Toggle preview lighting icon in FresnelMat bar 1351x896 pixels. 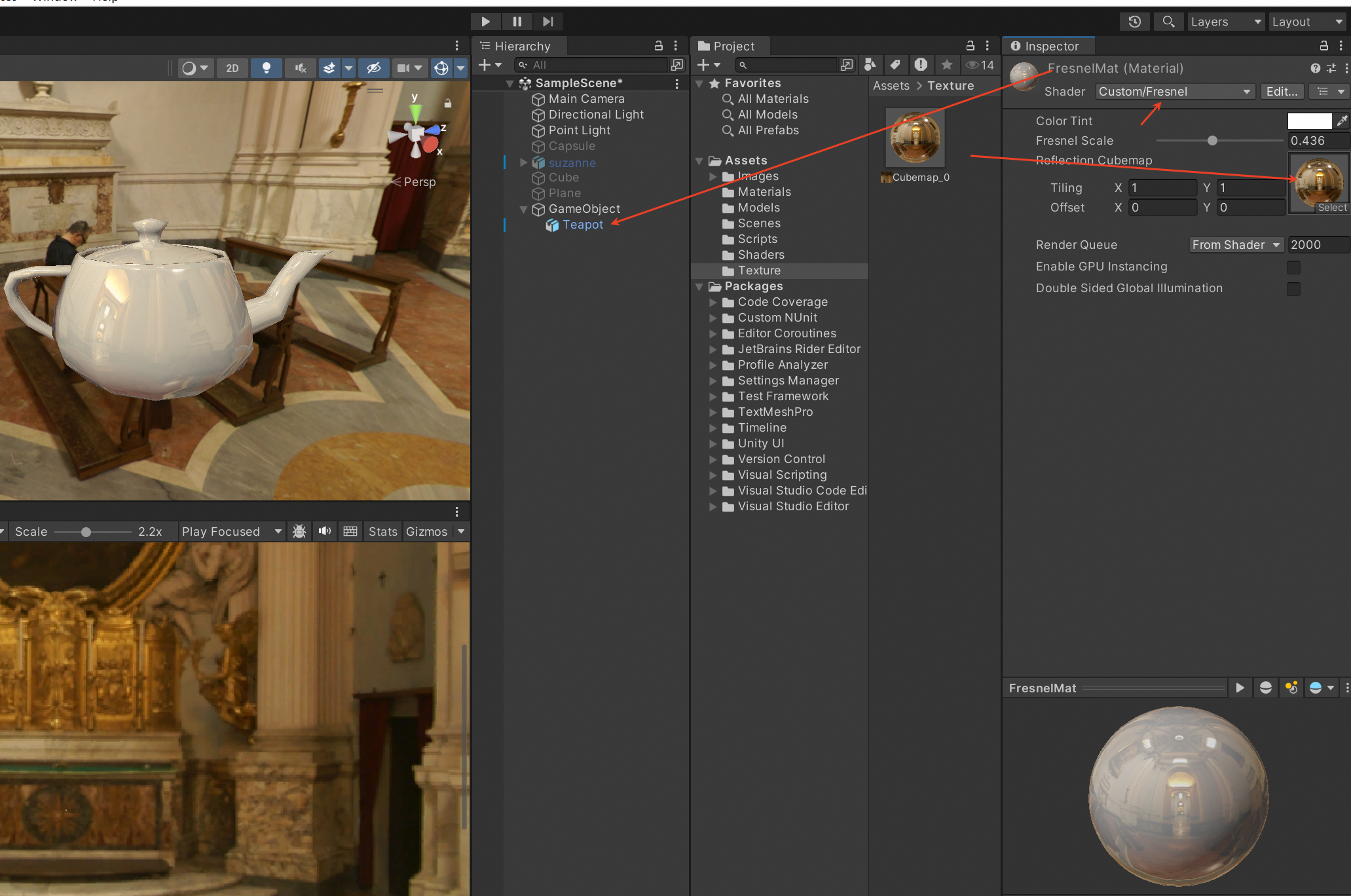pos(1291,688)
